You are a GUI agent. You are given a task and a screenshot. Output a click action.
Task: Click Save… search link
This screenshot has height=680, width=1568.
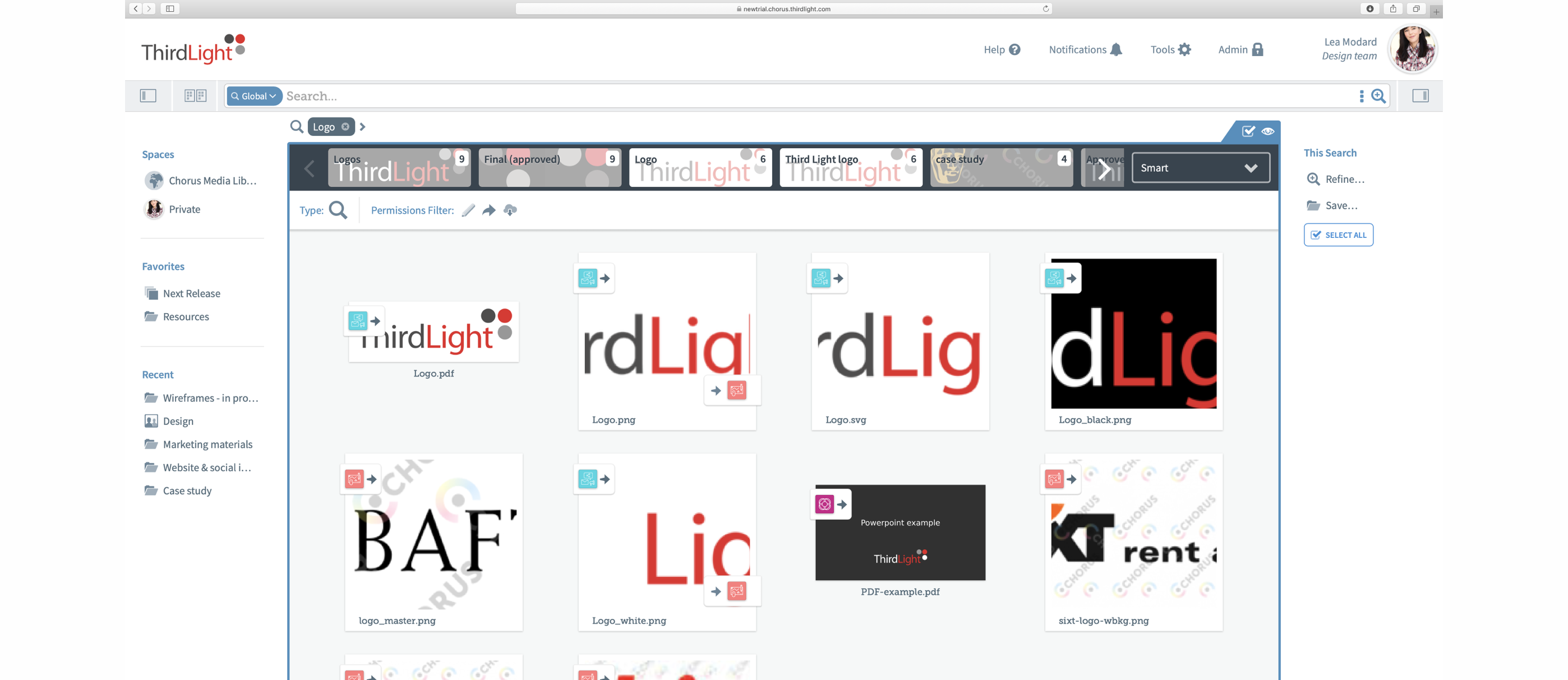1332,206
